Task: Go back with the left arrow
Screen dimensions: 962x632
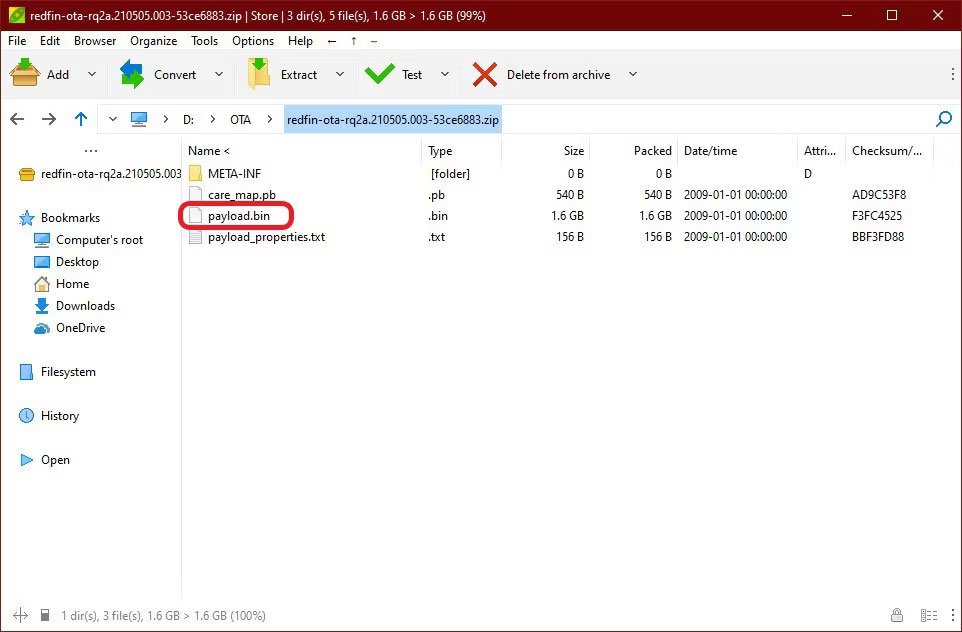Action: (x=17, y=119)
